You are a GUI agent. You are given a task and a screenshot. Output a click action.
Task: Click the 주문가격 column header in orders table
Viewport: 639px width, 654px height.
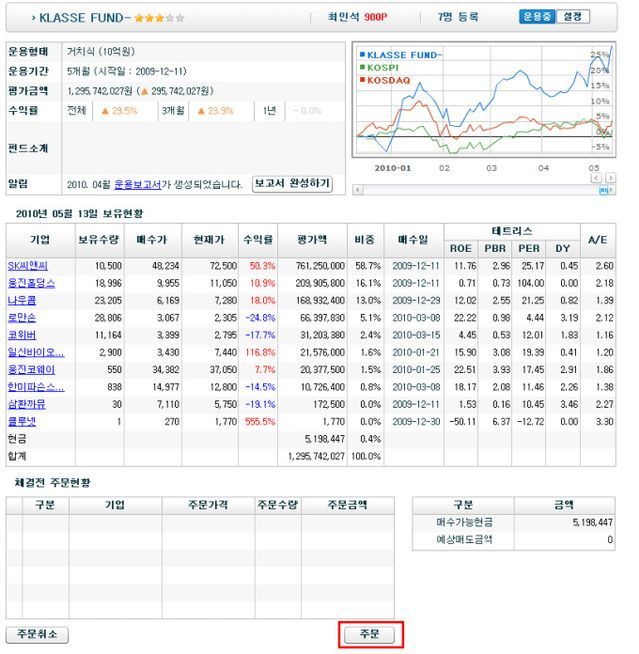point(208,505)
